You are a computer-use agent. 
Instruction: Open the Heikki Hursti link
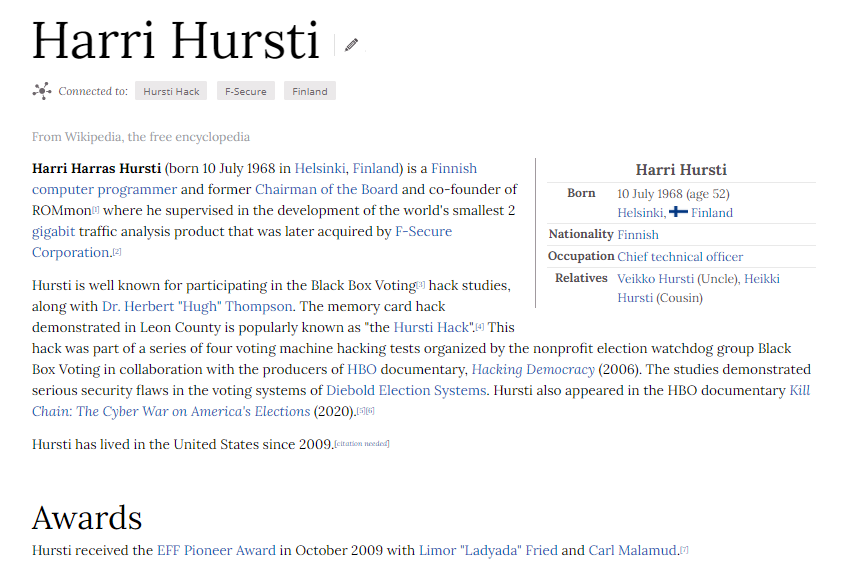pyautogui.click(x=762, y=278)
